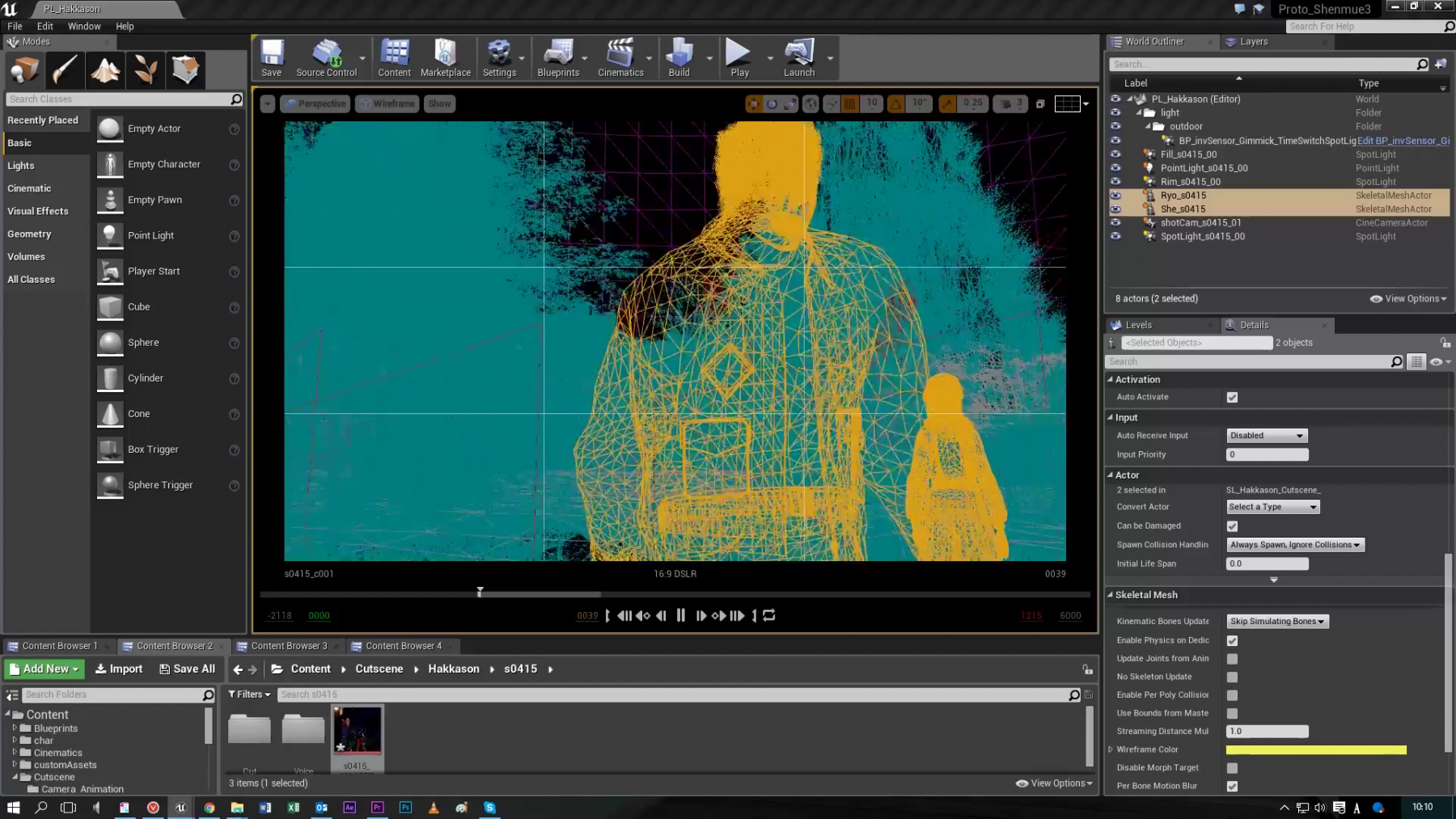Select the Landscape mode icon
Viewport: 1456px width, 819px height.
point(105,70)
